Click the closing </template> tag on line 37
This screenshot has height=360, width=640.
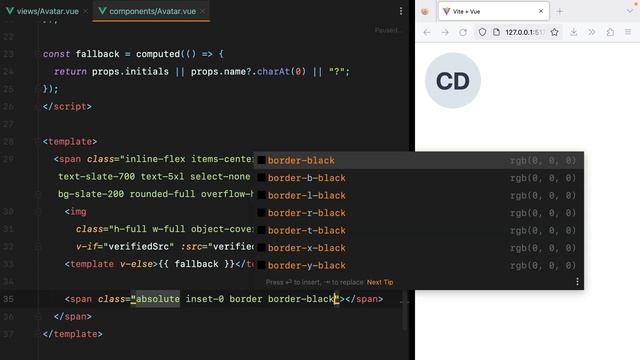coord(73,334)
